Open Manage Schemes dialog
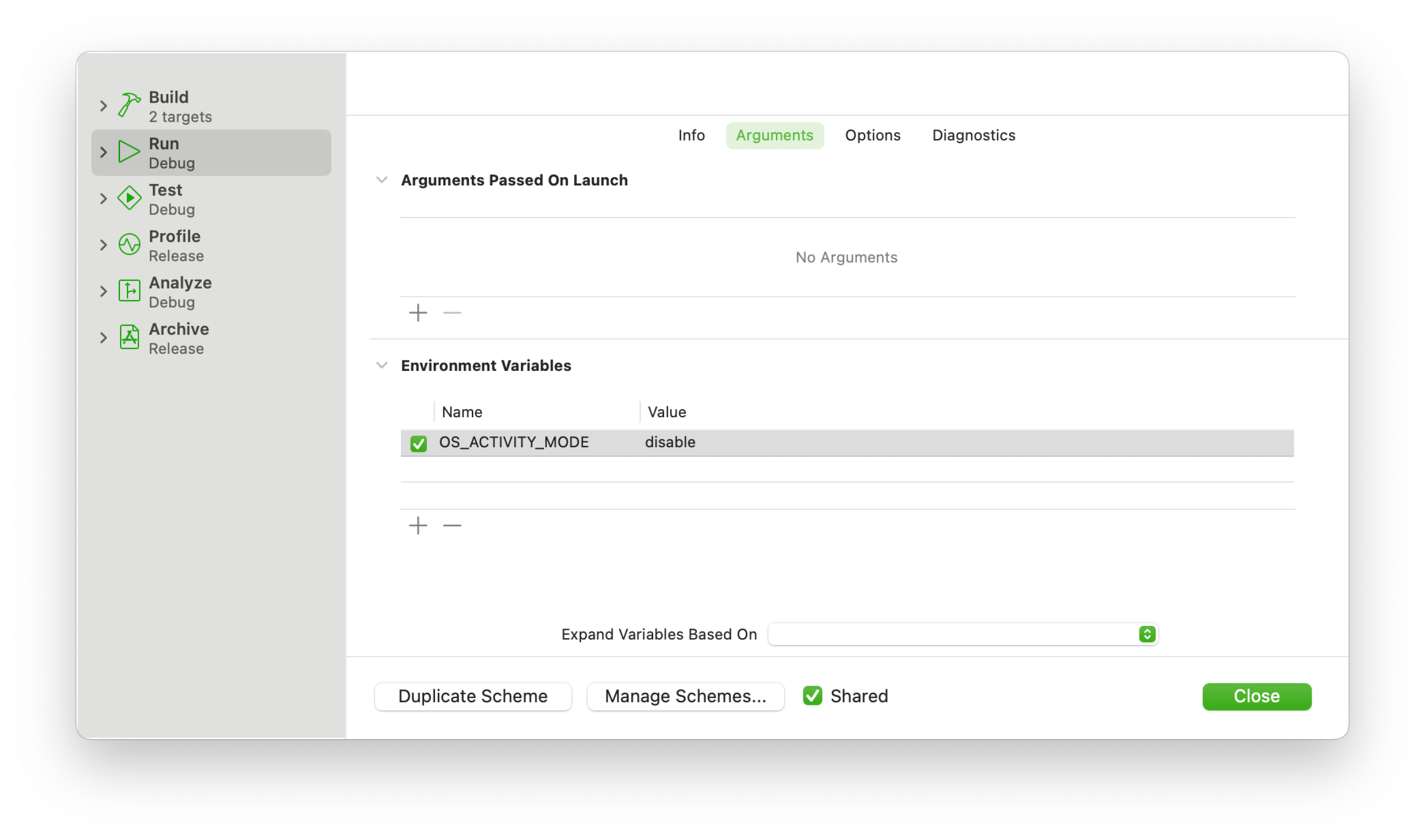Image resolution: width=1425 pixels, height=840 pixels. 685,696
